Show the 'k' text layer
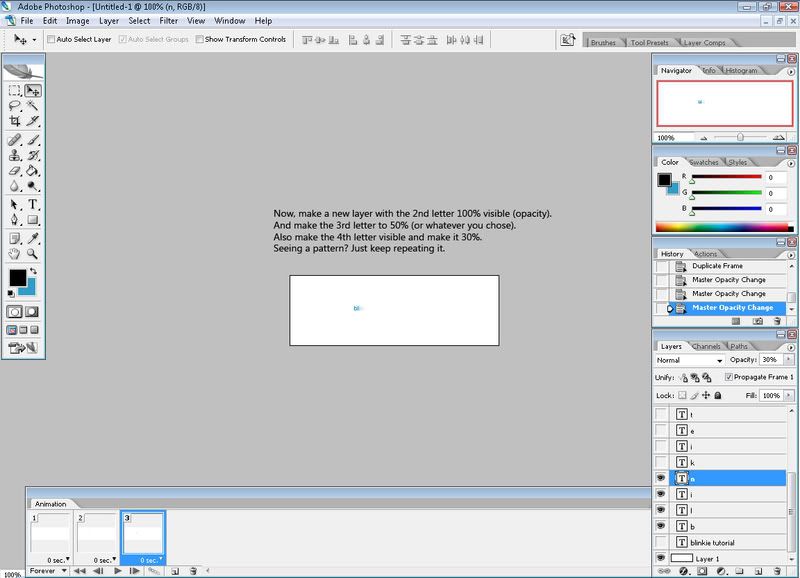The width and height of the screenshot is (800, 578). click(661, 462)
